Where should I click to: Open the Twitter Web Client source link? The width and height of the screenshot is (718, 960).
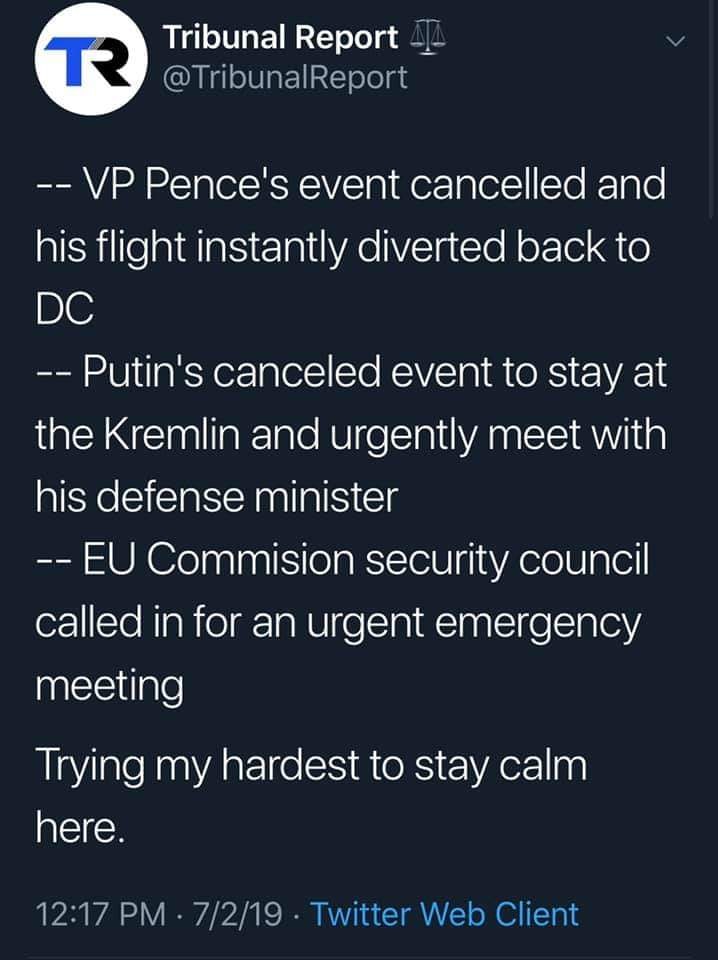tap(444, 913)
